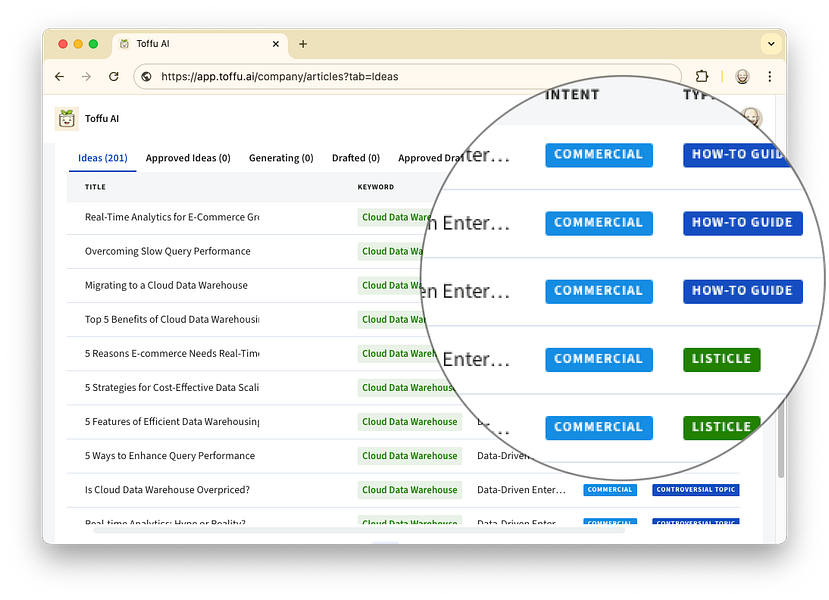Open 'Is Cloud Data Warehouse Overpriced?' idea

pyautogui.click(x=167, y=490)
